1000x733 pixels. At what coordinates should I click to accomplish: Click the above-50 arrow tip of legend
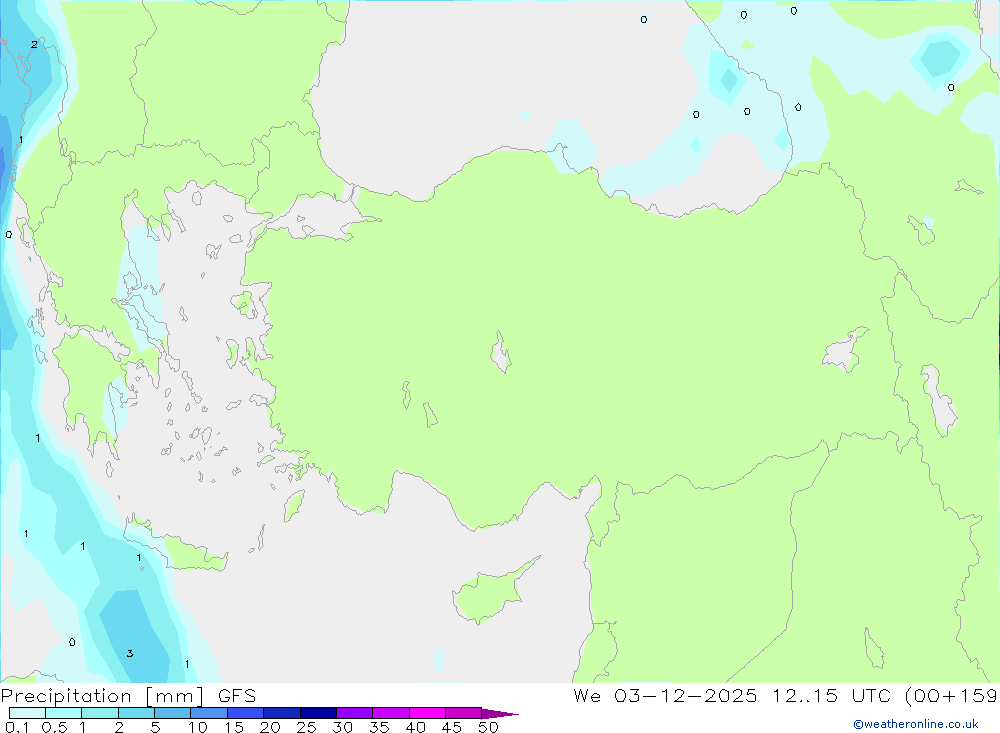tap(500, 714)
